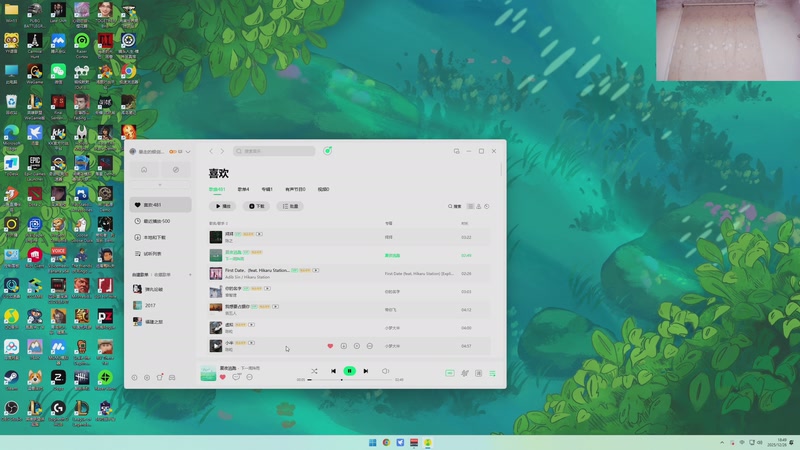Pause playback with the green pause button

(x=349, y=371)
